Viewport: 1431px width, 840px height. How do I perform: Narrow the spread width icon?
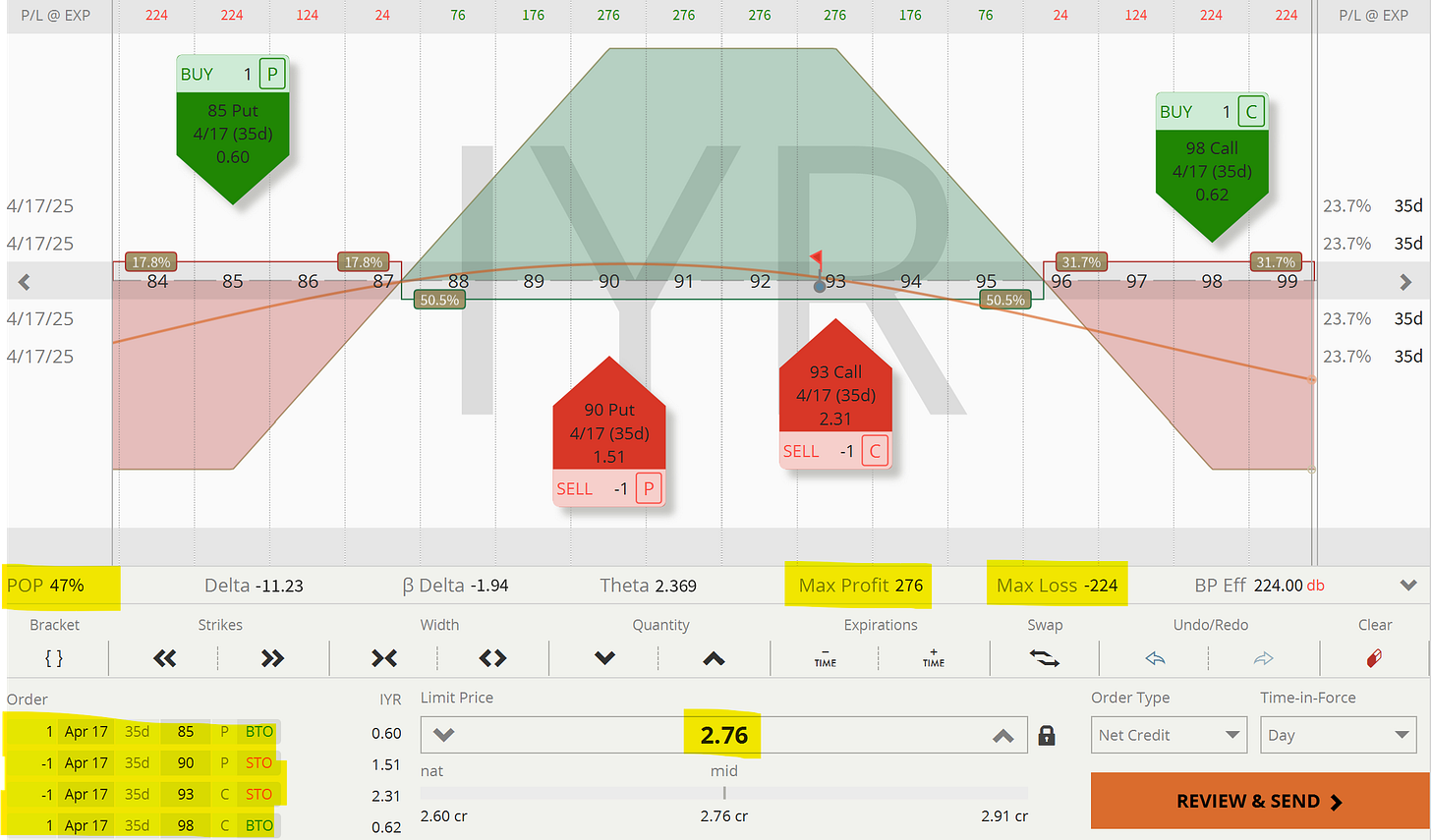click(384, 658)
